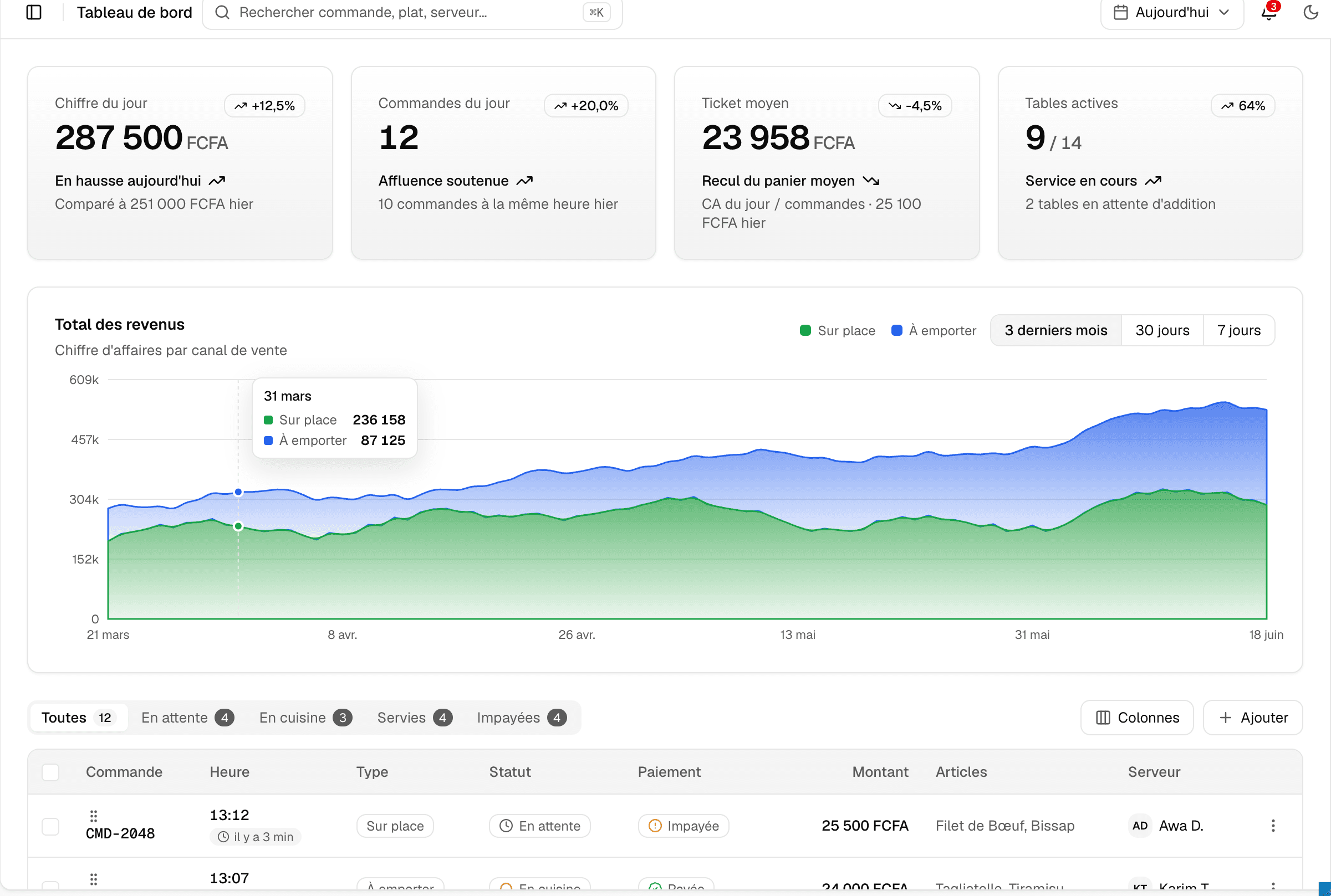Image resolution: width=1331 pixels, height=896 pixels.
Task: Click the À emporter blue legend swatch
Action: [896, 330]
